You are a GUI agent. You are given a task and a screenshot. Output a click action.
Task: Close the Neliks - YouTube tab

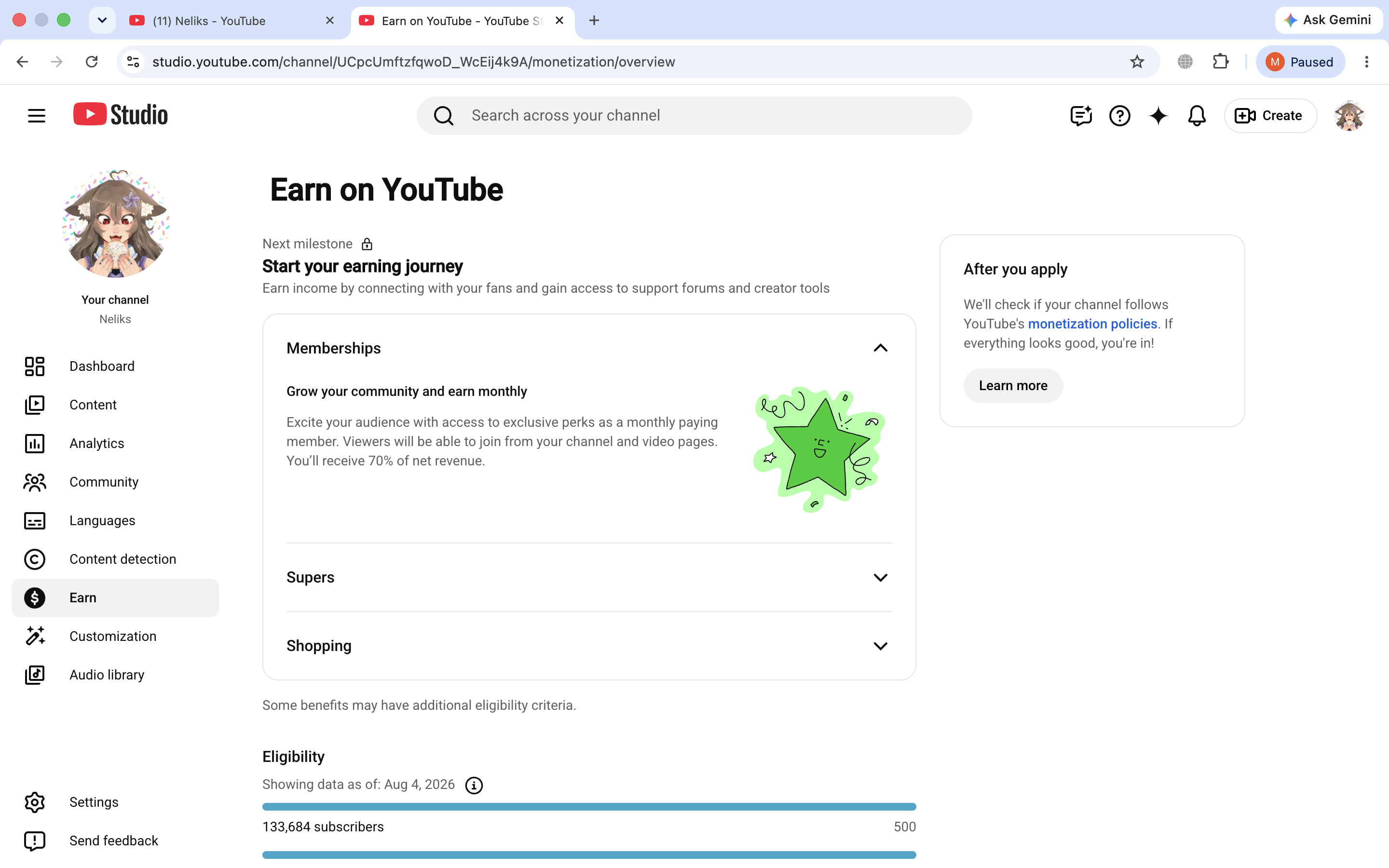329,21
